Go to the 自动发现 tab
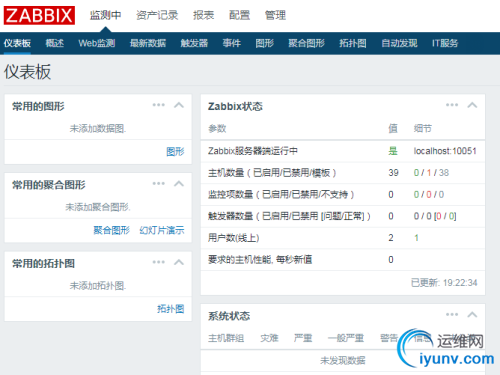The height and width of the screenshot is (375, 500). point(399,43)
